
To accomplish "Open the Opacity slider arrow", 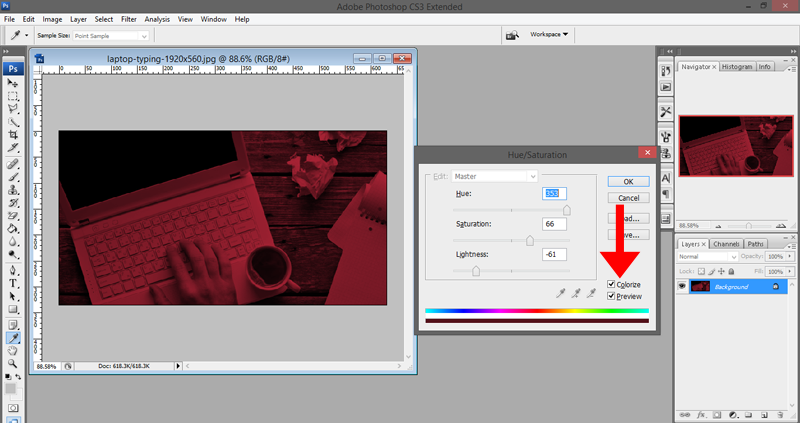I will 790,256.
